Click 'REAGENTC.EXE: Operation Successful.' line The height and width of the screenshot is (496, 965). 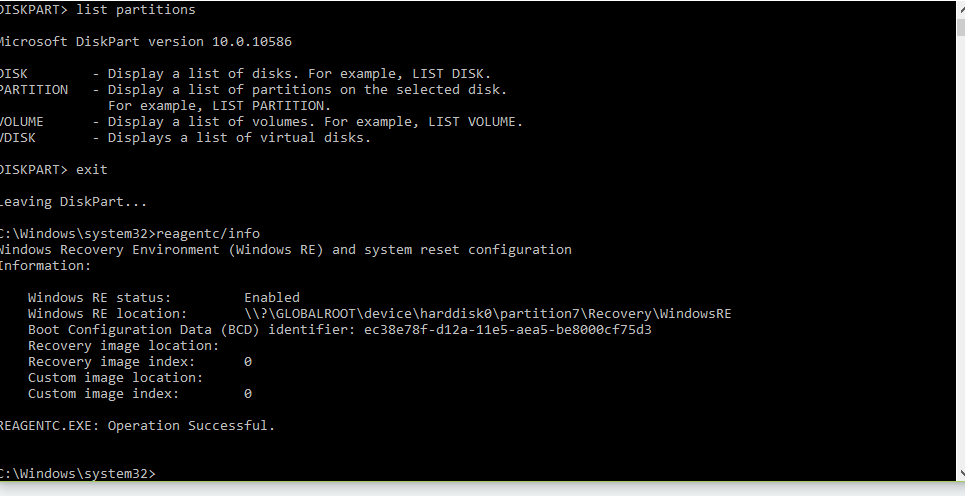[x=137, y=425]
